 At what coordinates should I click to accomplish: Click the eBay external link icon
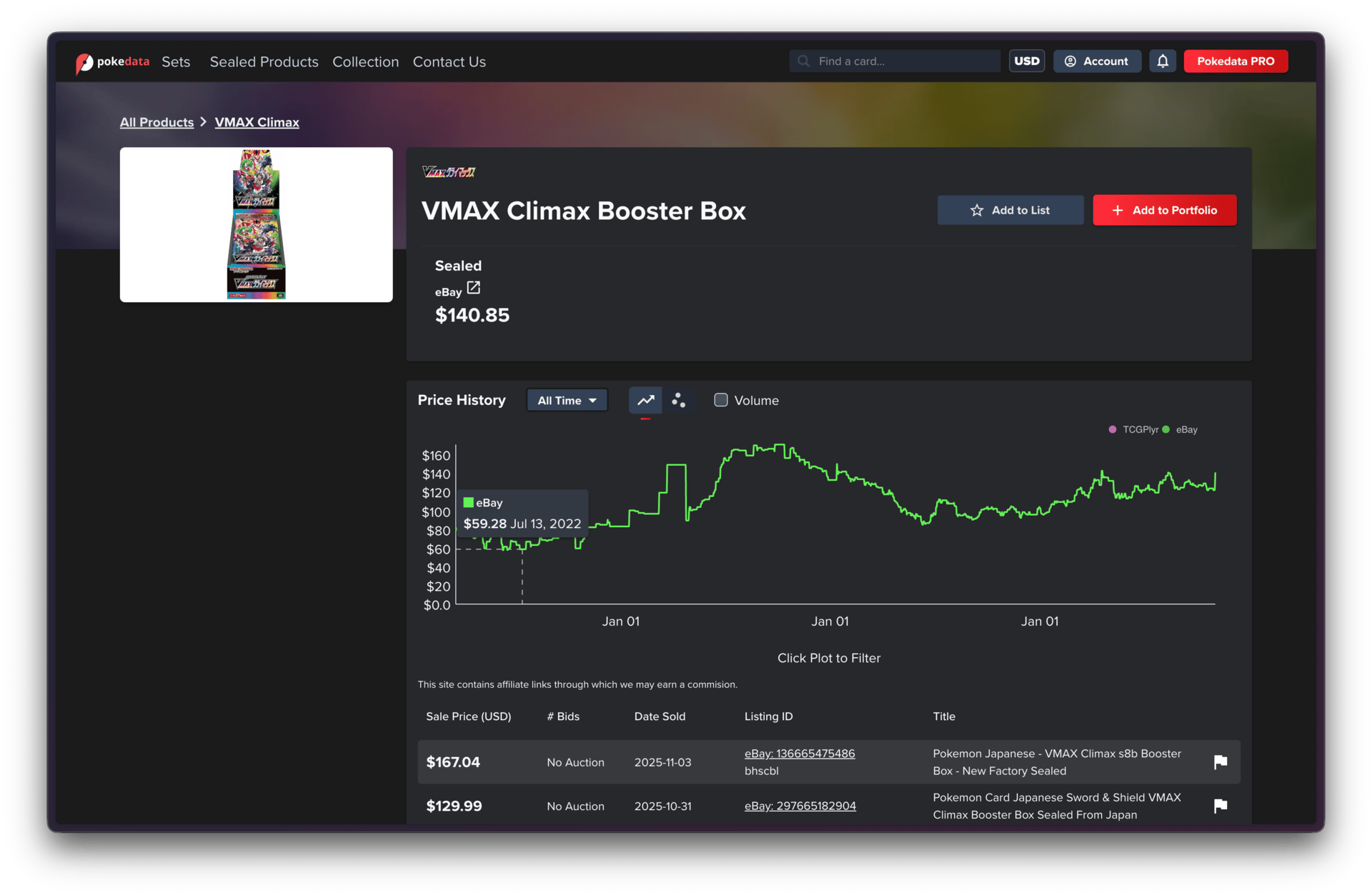473,288
